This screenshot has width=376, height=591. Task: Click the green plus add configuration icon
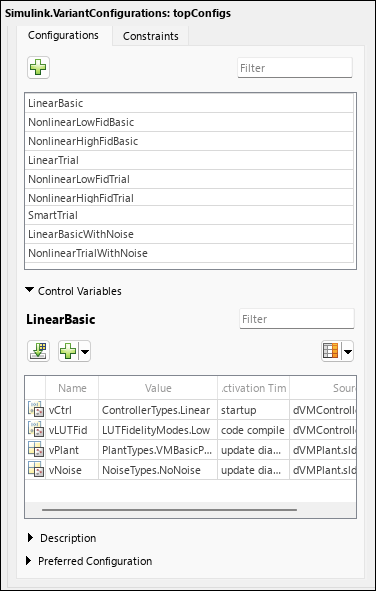[x=38, y=67]
